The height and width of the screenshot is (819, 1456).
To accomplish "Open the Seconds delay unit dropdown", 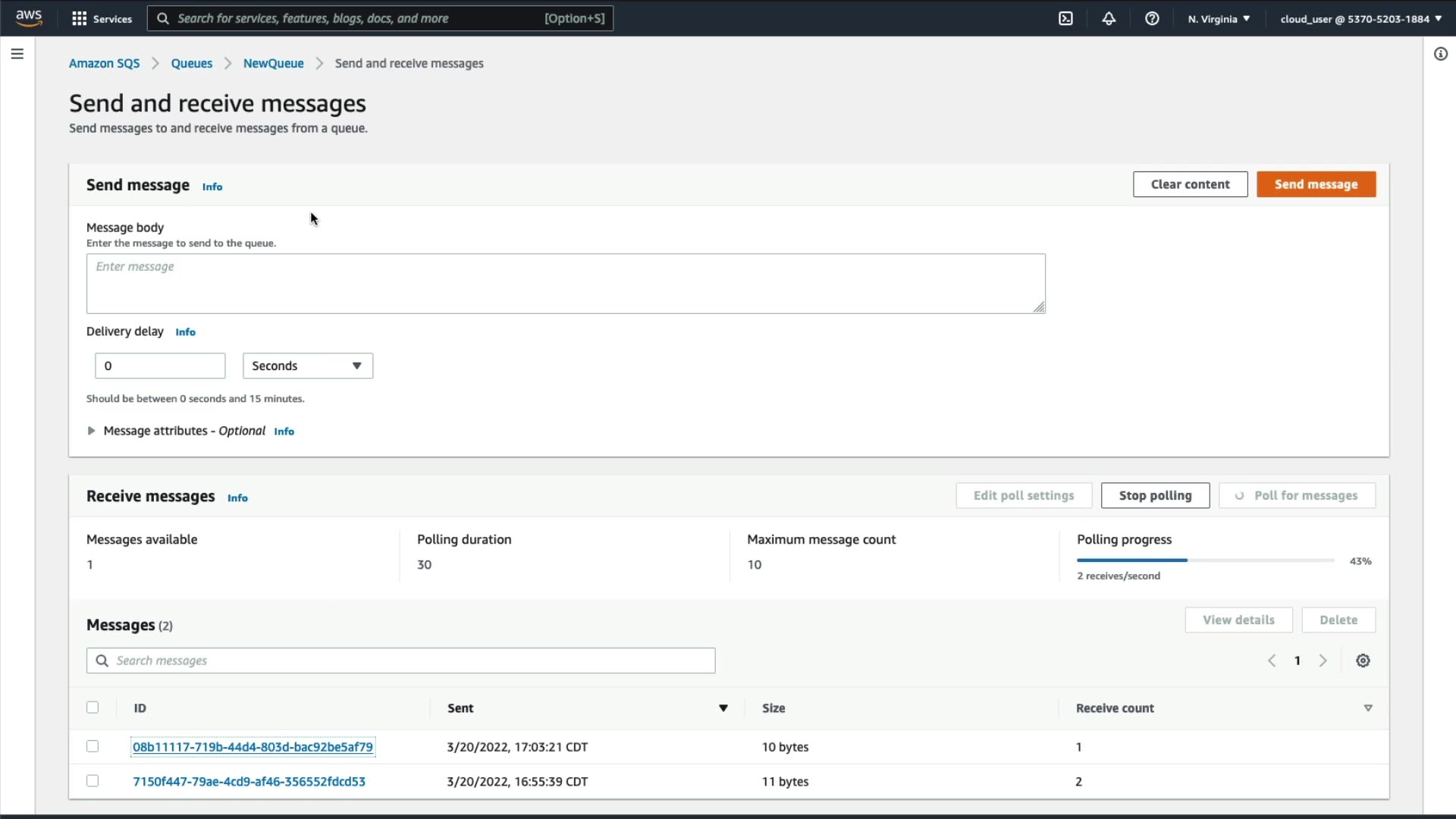I will point(307,366).
